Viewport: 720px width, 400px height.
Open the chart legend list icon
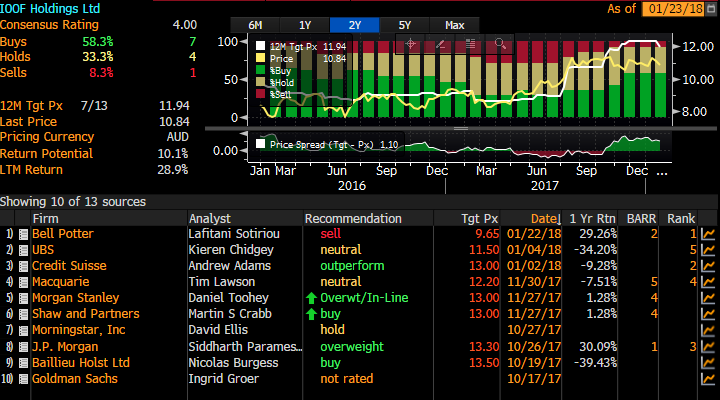tap(469, 44)
